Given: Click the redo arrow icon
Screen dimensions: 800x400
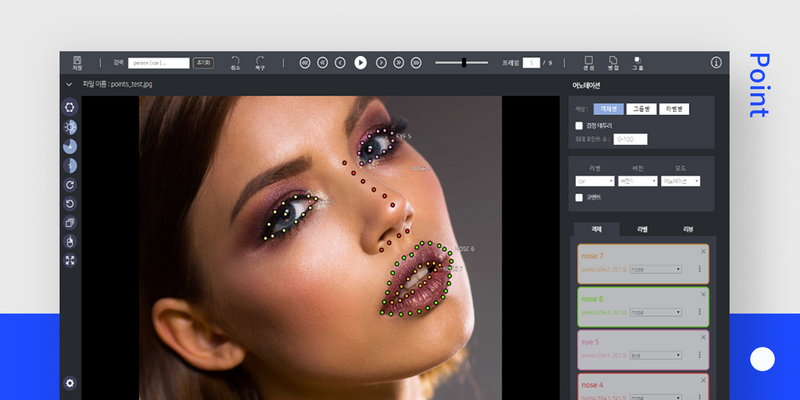Looking at the screenshot, I should tap(260, 61).
